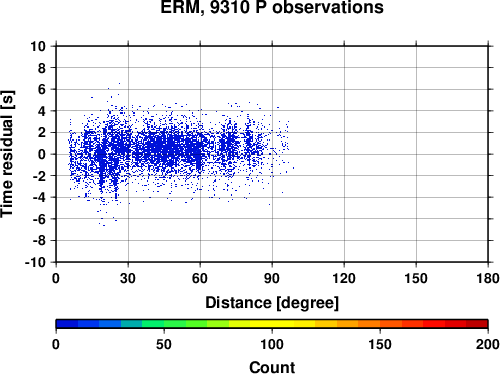Click the y-axis tick label 10
Screen dimensions: 500x374
[x=38, y=46]
